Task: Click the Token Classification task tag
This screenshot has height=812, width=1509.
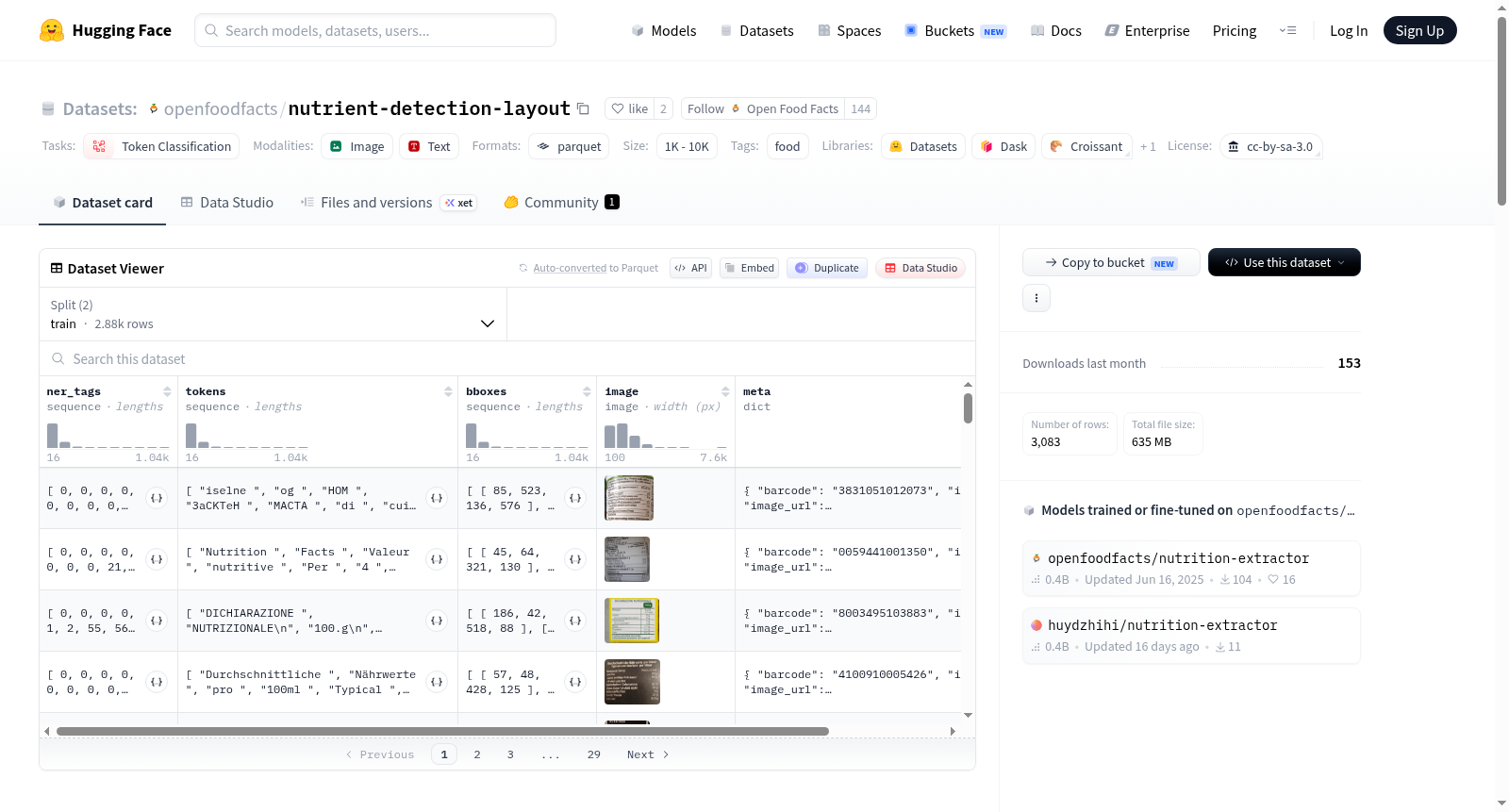Action: click(x=161, y=146)
